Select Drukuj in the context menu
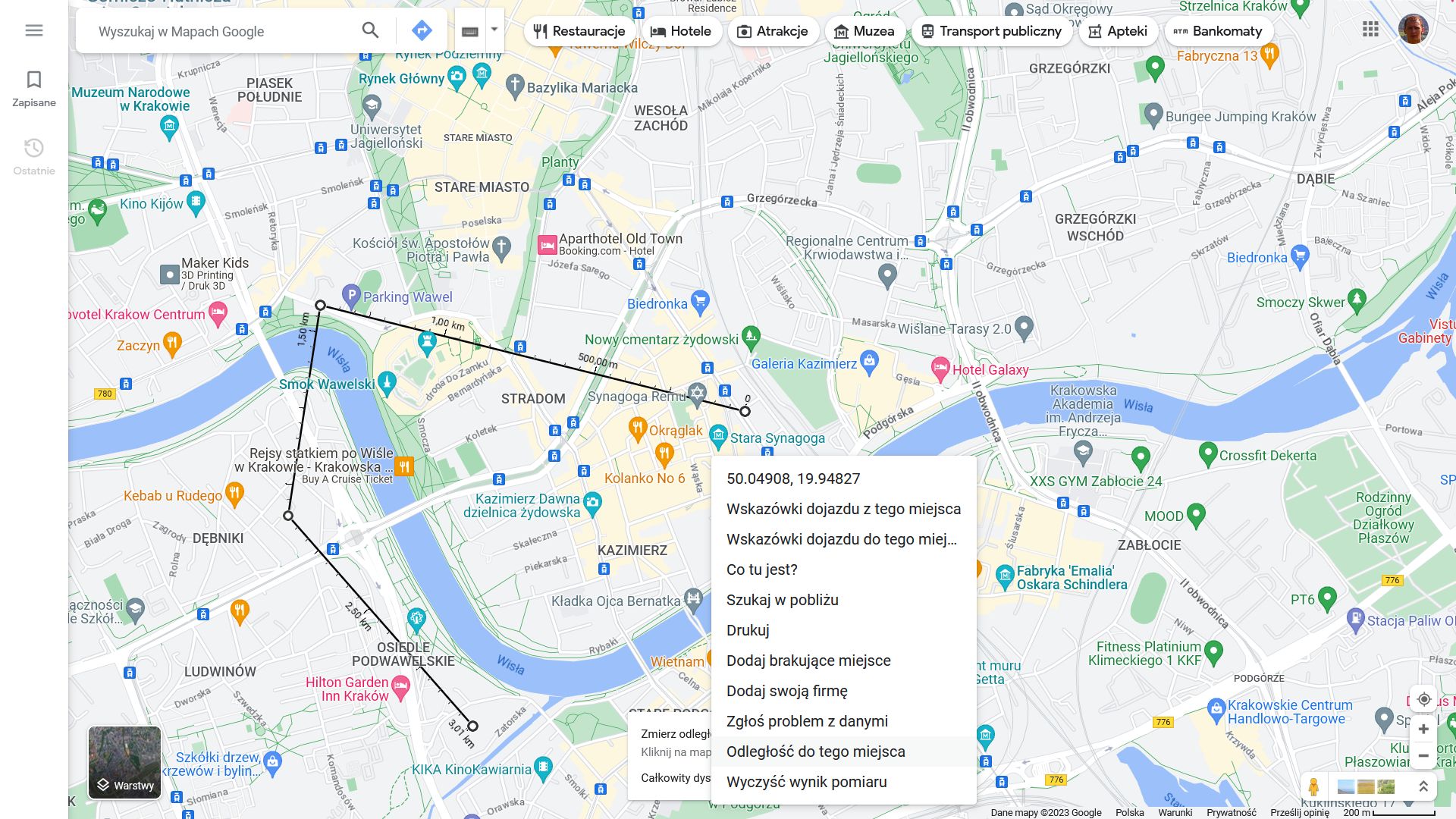1456x819 pixels. pos(747,630)
